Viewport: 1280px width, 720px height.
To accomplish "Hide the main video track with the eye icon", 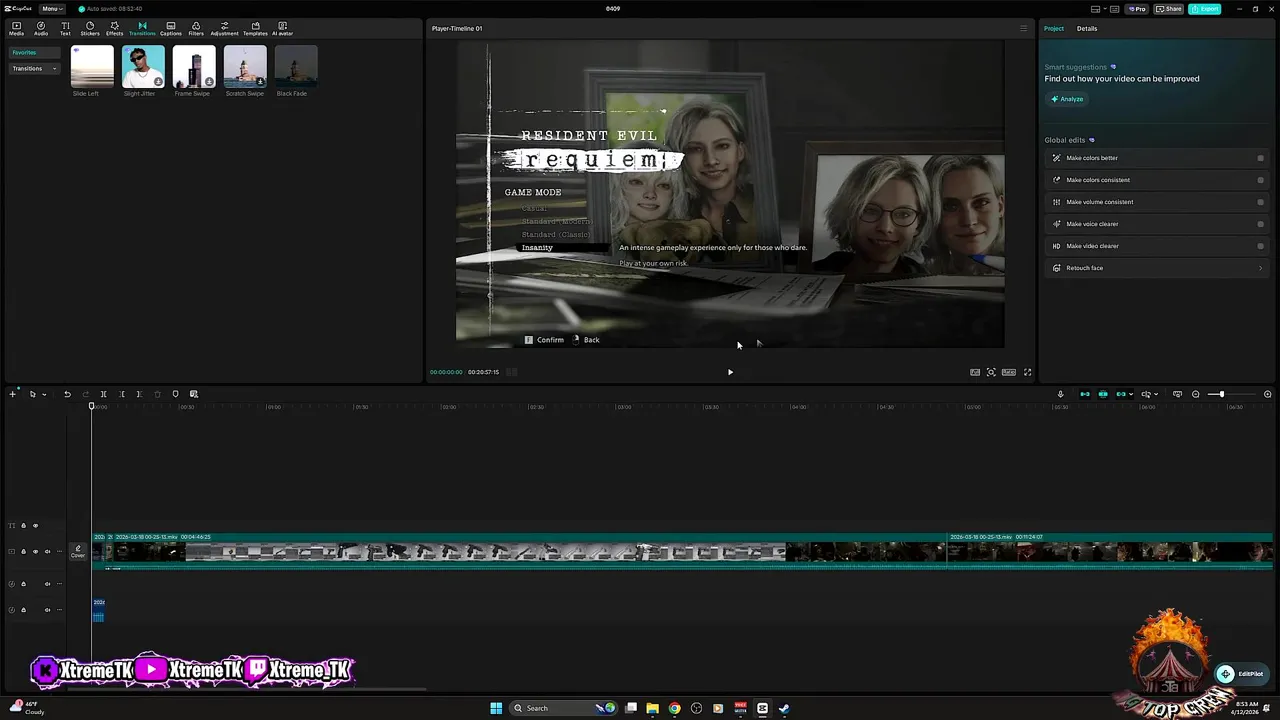I will 35,552.
